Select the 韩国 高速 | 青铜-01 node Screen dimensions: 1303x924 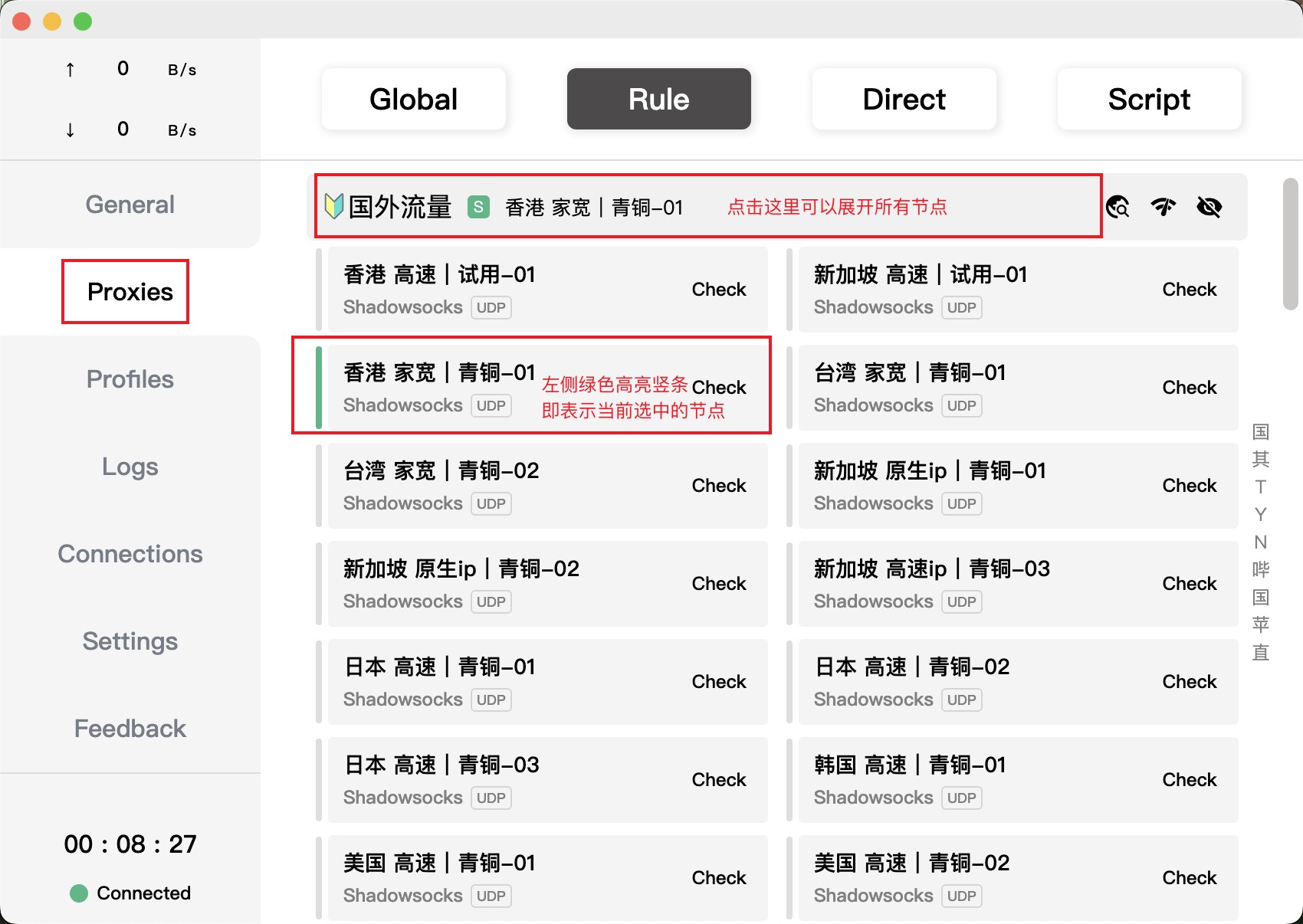point(1019,780)
